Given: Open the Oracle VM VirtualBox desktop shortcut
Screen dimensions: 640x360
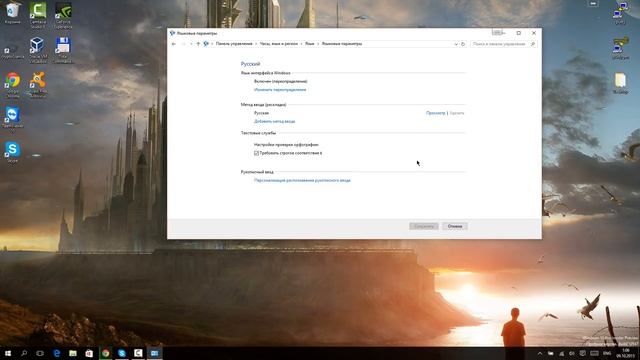Looking at the screenshot, I should pos(37,49).
